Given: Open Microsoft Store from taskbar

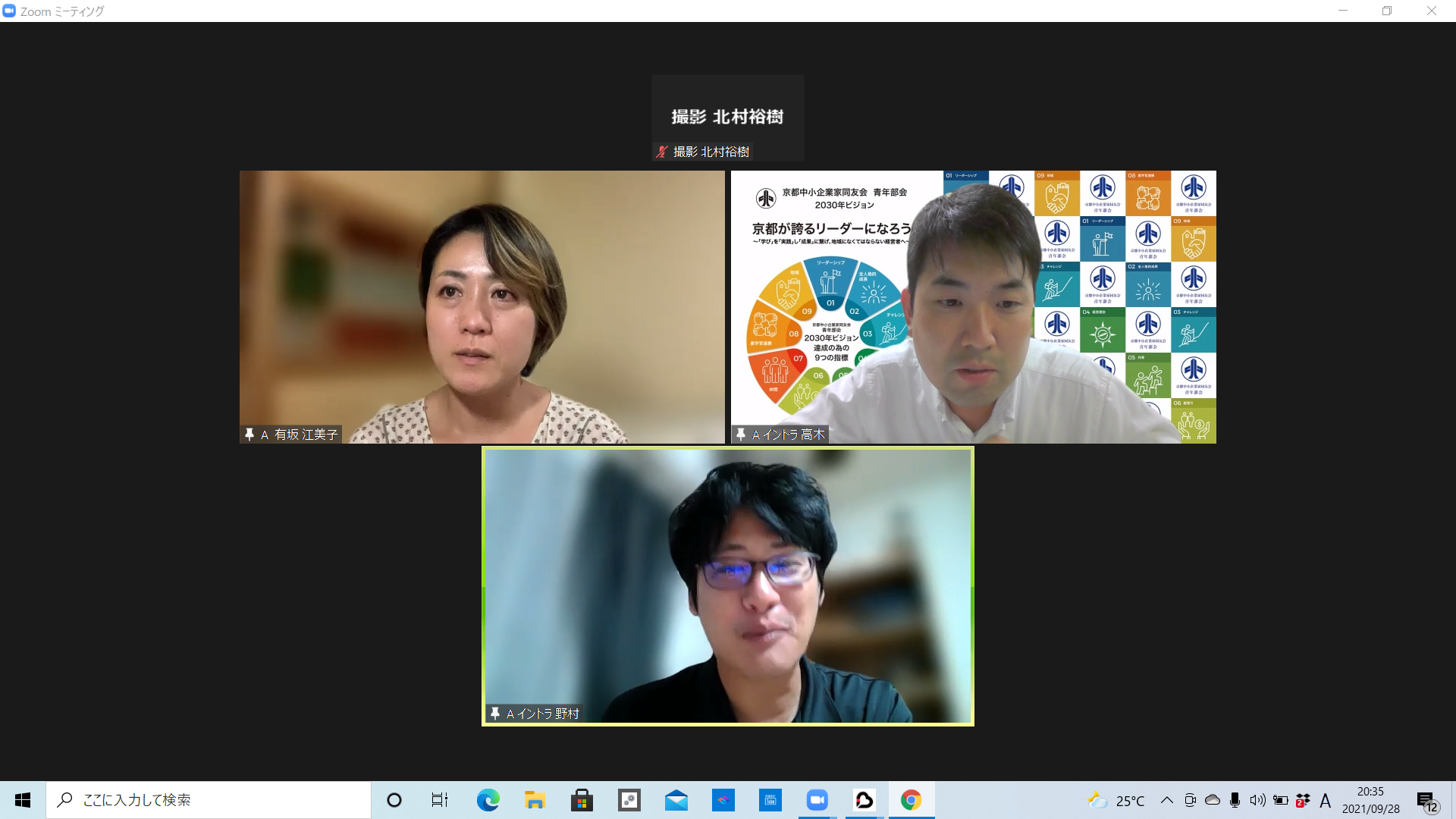Looking at the screenshot, I should tap(582, 800).
